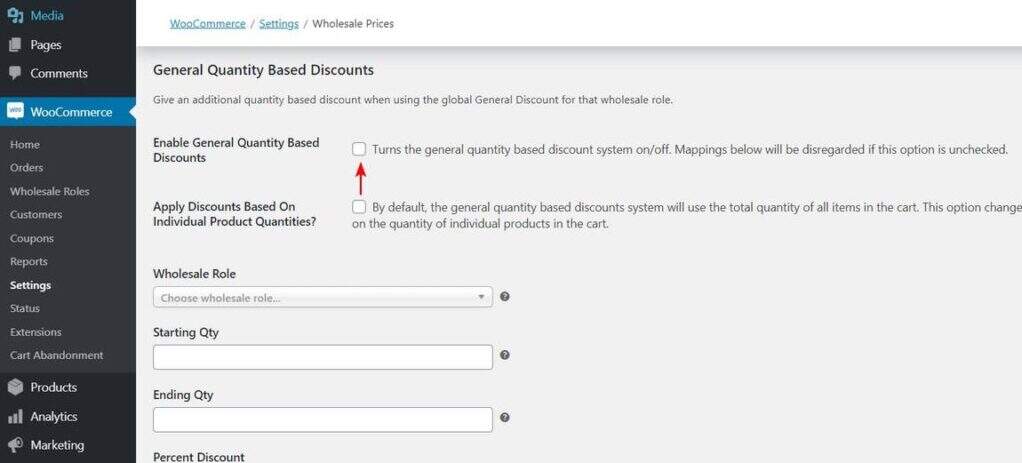This screenshot has width=1022, height=463.
Task: Go to Orders in WooCommerce menu
Action: pyautogui.click(x=27, y=168)
